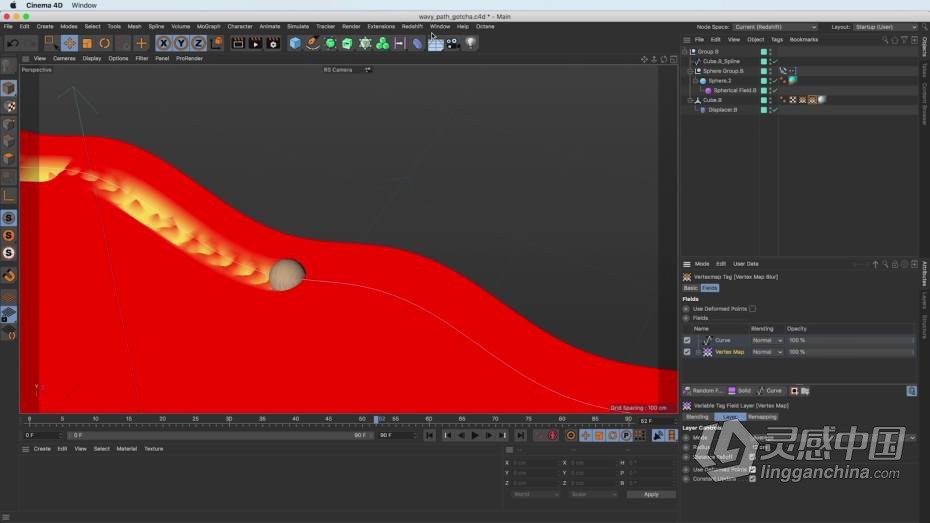Switch to the Basic tab
This screenshot has height=523, width=930.
690,288
